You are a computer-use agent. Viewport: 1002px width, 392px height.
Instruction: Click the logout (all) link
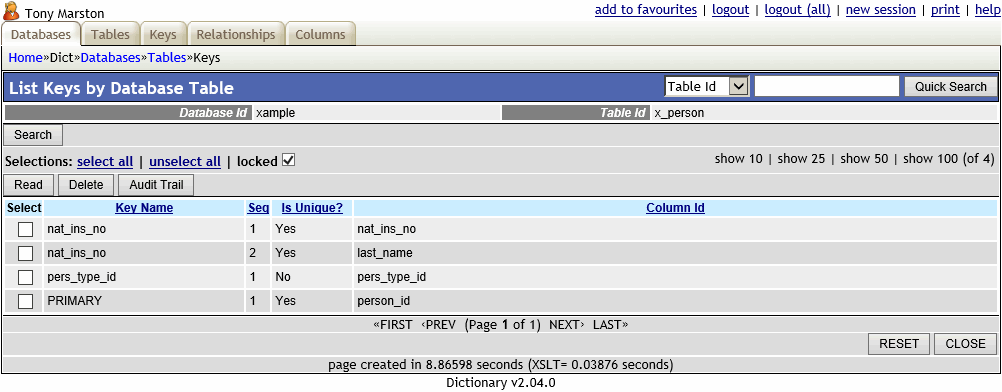798,10
